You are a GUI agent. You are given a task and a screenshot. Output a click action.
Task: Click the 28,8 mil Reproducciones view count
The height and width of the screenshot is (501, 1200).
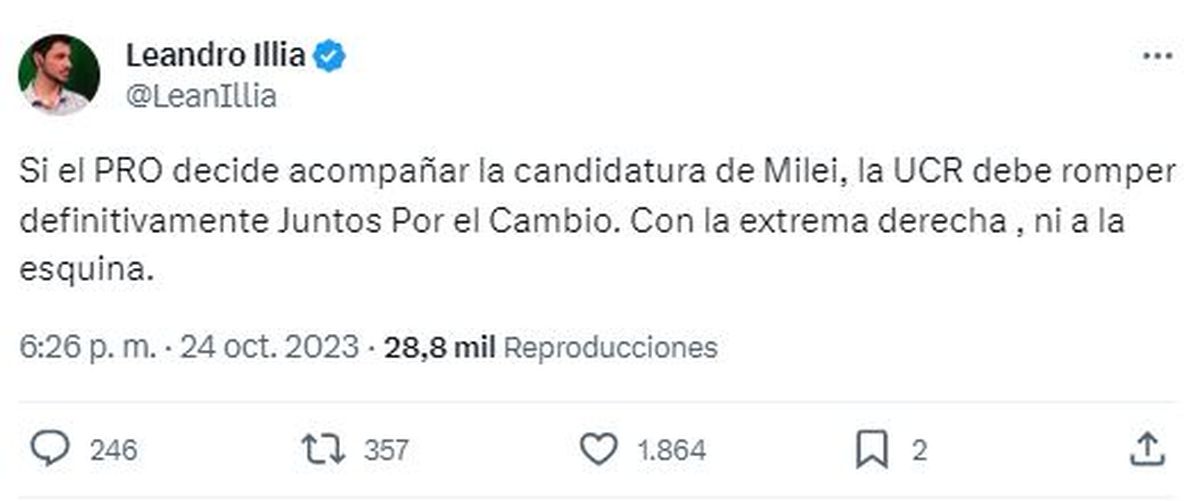tap(551, 347)
